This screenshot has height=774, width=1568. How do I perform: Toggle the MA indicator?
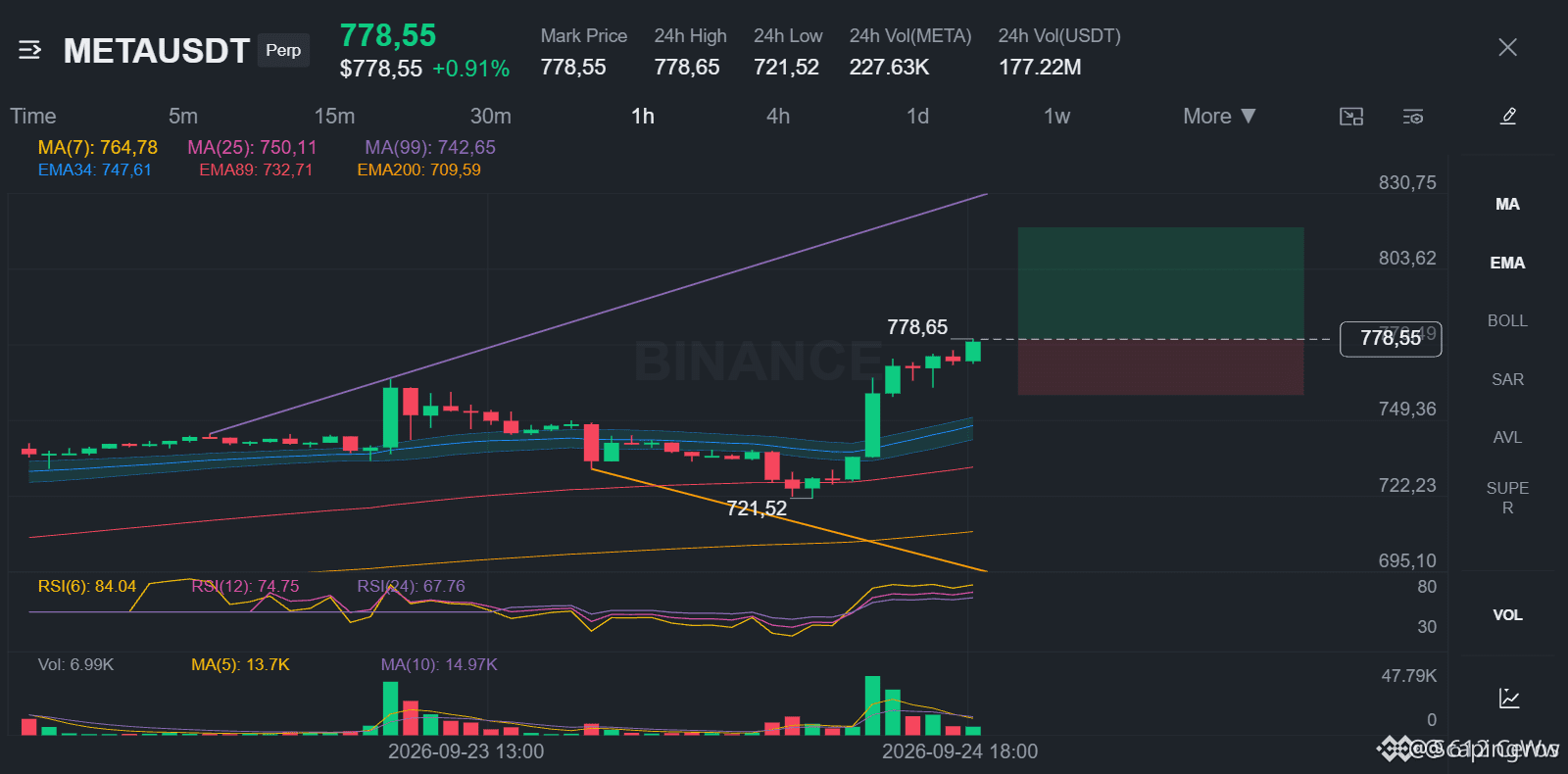(1507, 204)
